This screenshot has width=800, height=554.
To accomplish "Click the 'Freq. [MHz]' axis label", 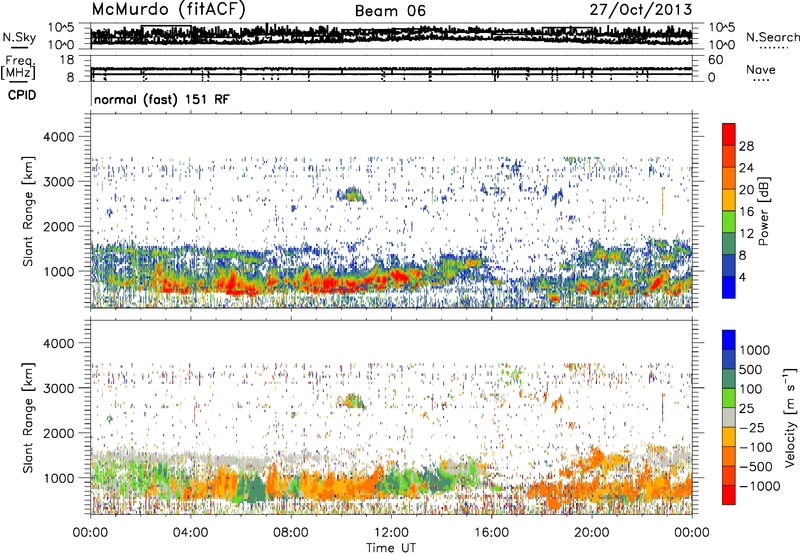I will click(x=18, y=67).
